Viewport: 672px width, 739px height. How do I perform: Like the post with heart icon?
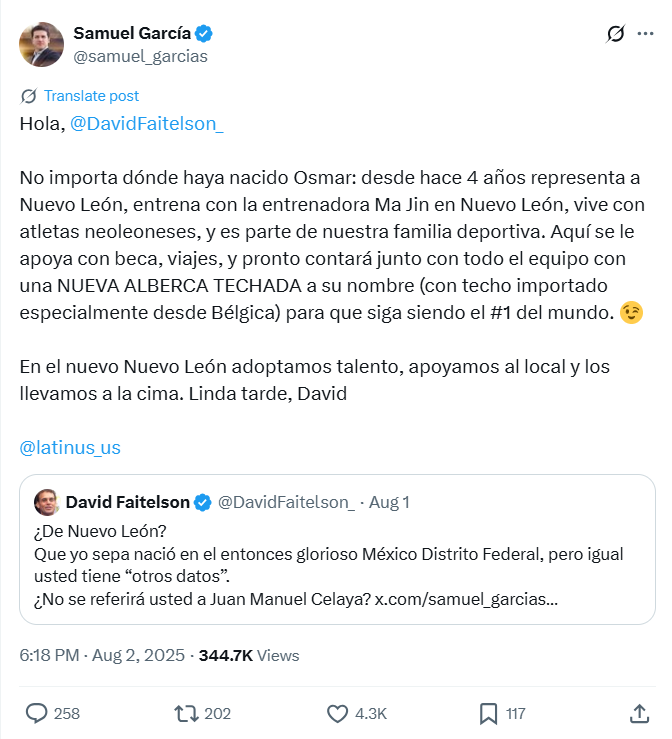pos(338,713)
